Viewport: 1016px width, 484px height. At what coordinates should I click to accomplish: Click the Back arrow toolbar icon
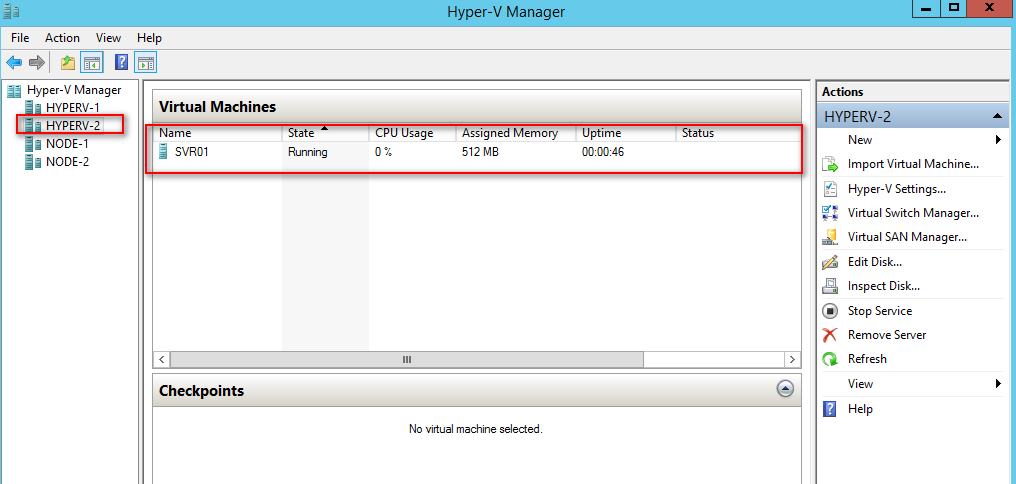[14, 63]
